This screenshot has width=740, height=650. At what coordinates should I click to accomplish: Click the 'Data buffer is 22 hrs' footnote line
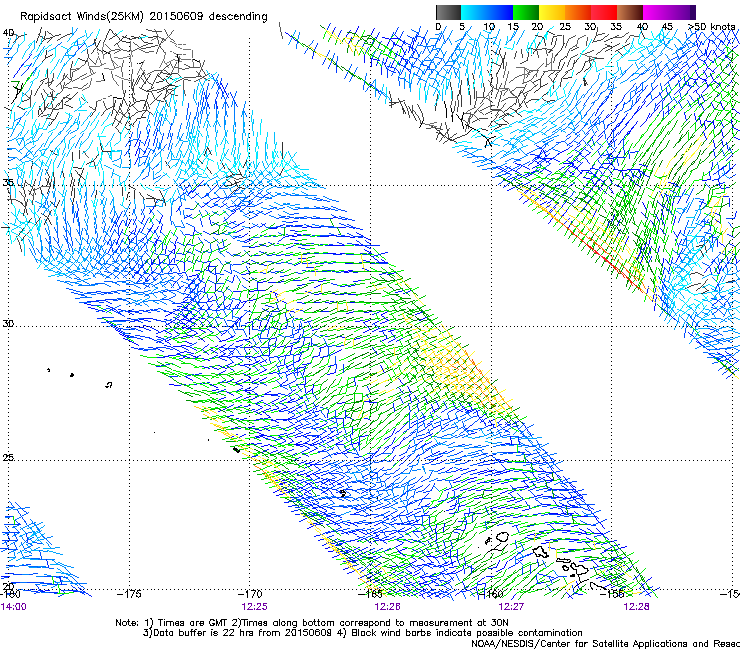362,633
